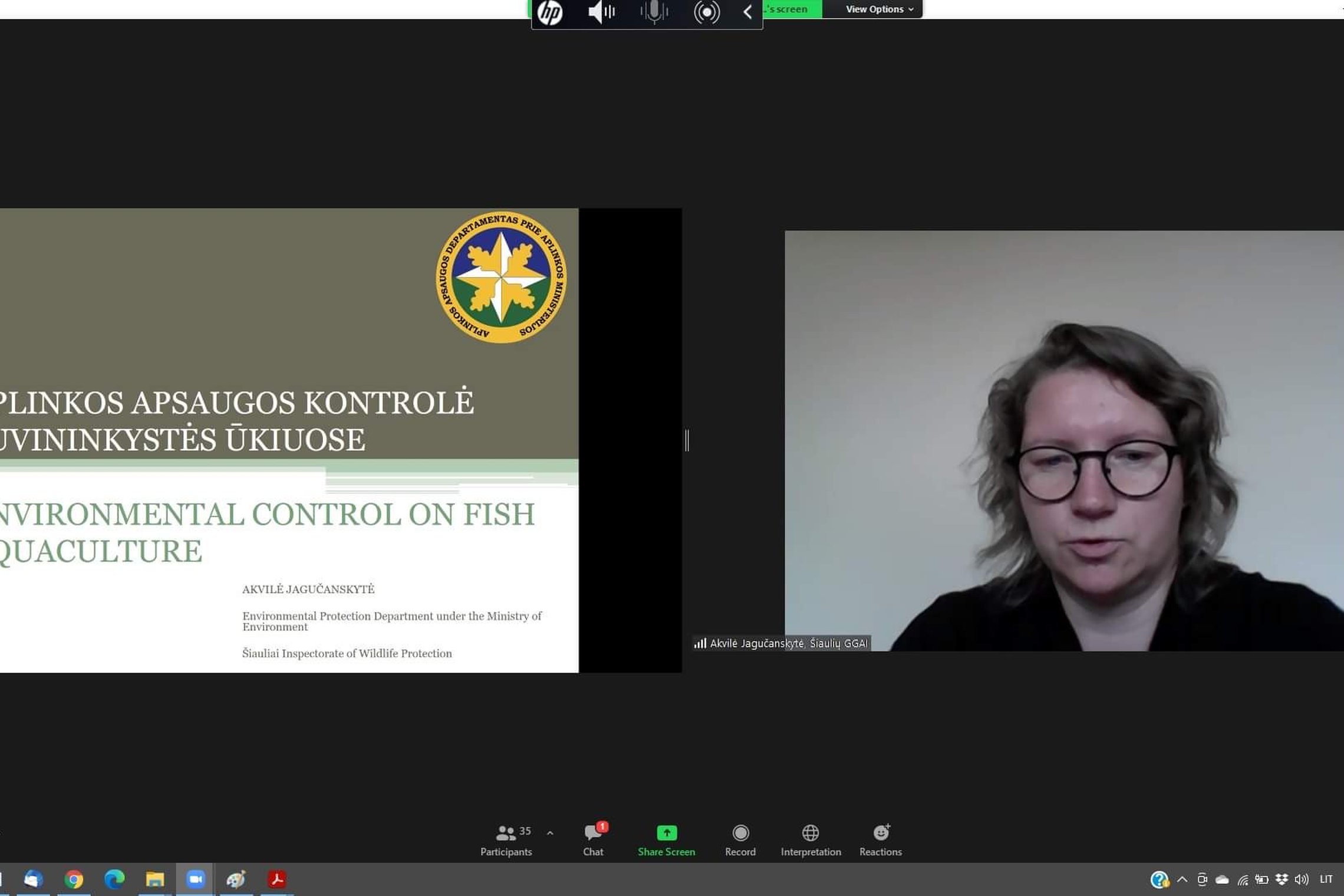The width and height of the screenshot is (1344, 896).
Task: Open Google Chrome from the taskbar
Action: pos(74,879)
